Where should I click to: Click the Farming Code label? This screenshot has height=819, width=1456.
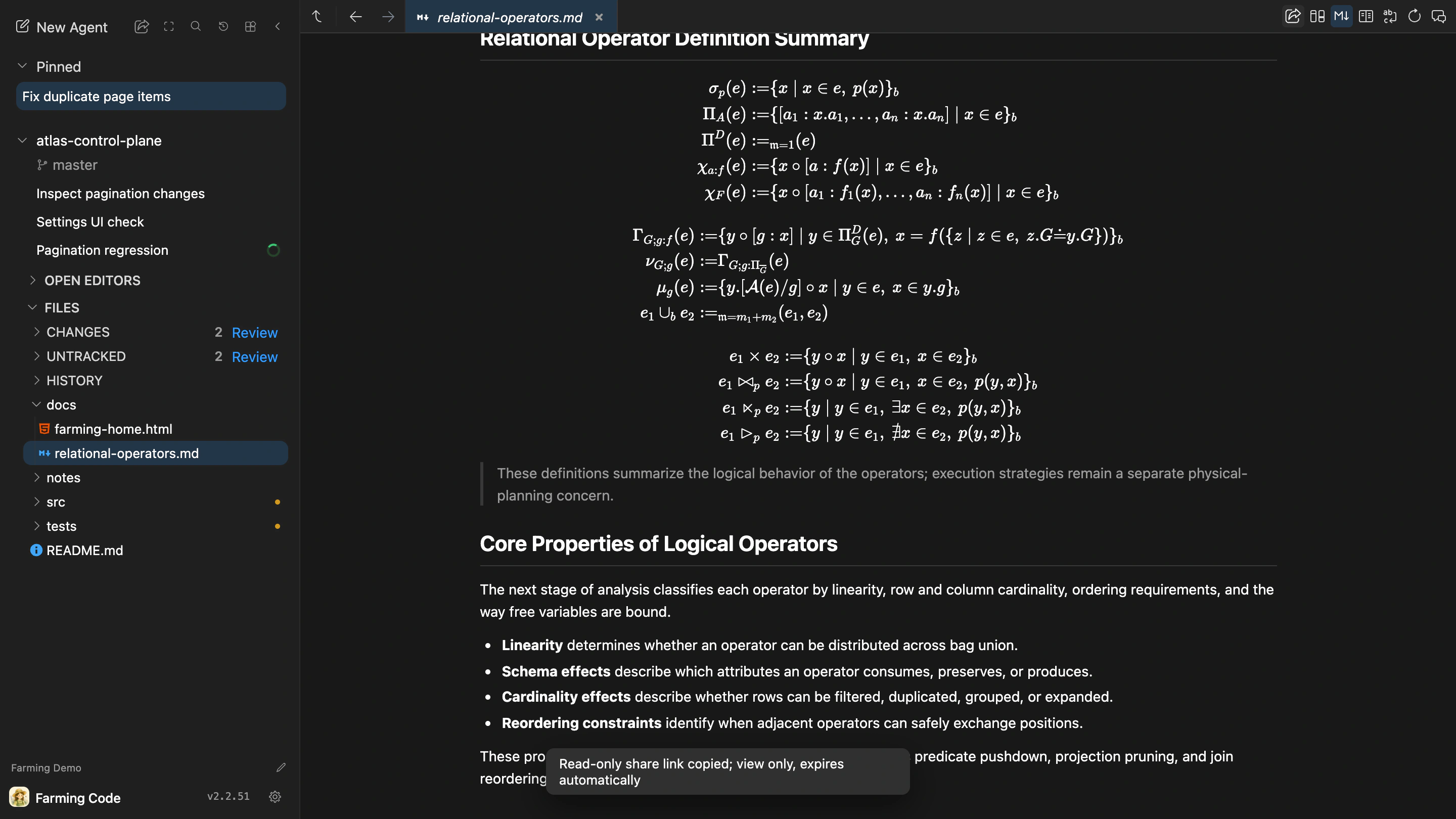(x=78, y=798)
